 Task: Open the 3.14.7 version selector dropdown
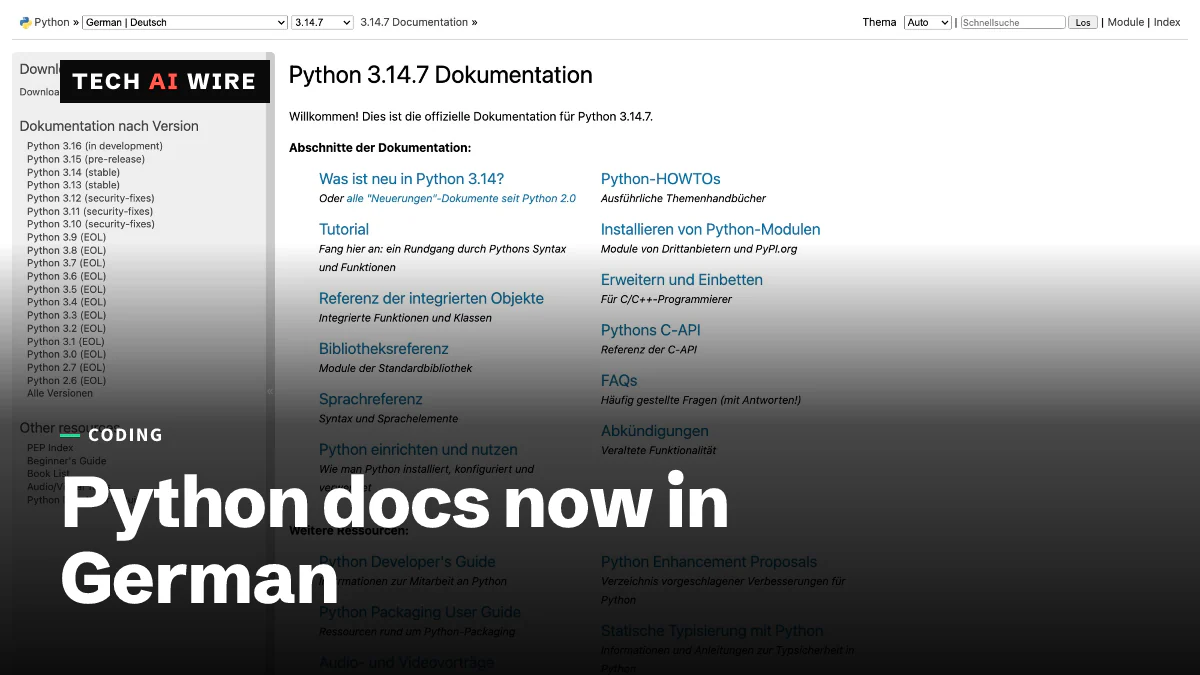pos(323,22)
